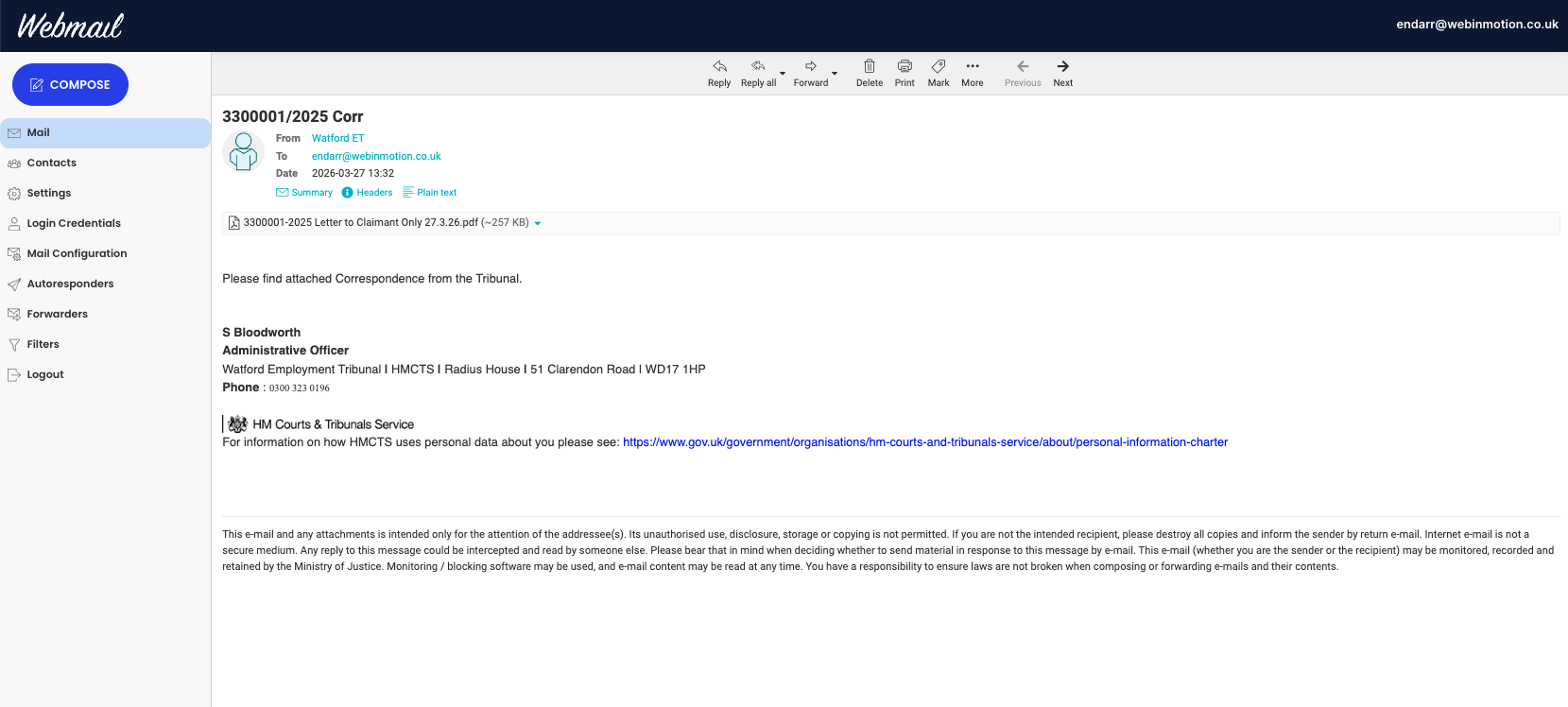1568x707 pixels.
Task: Open the More actions menu
Action: pos(973,73)
